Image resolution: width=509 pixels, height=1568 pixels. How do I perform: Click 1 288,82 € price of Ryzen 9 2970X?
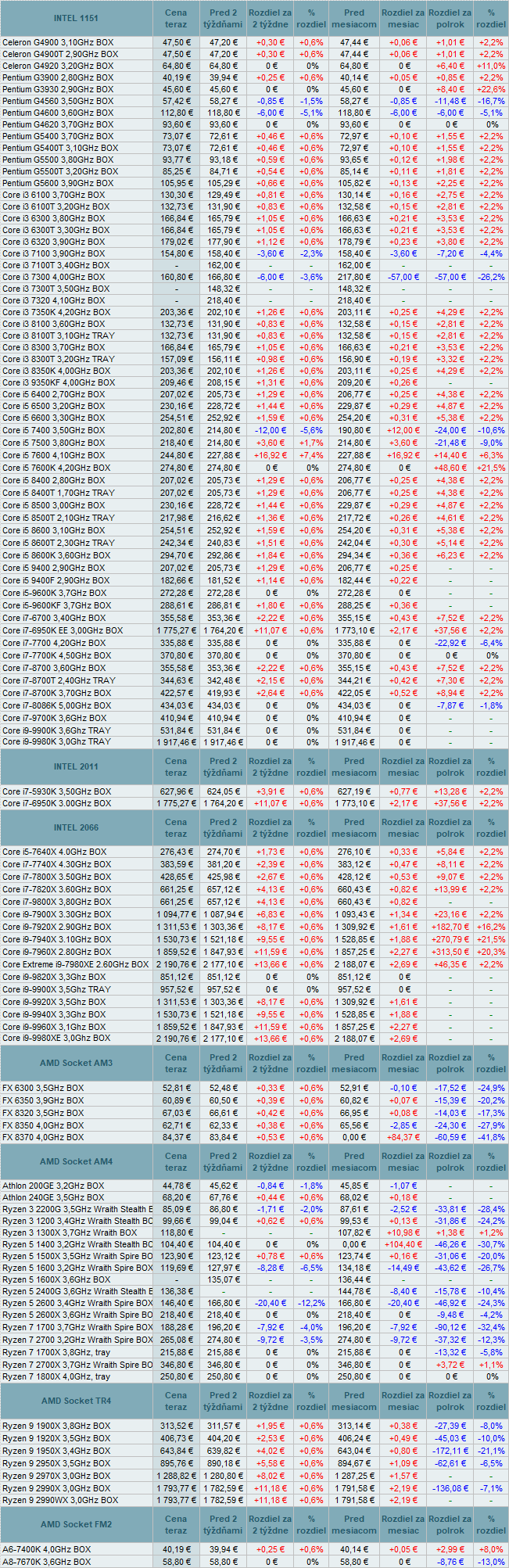click(176, 1476)
